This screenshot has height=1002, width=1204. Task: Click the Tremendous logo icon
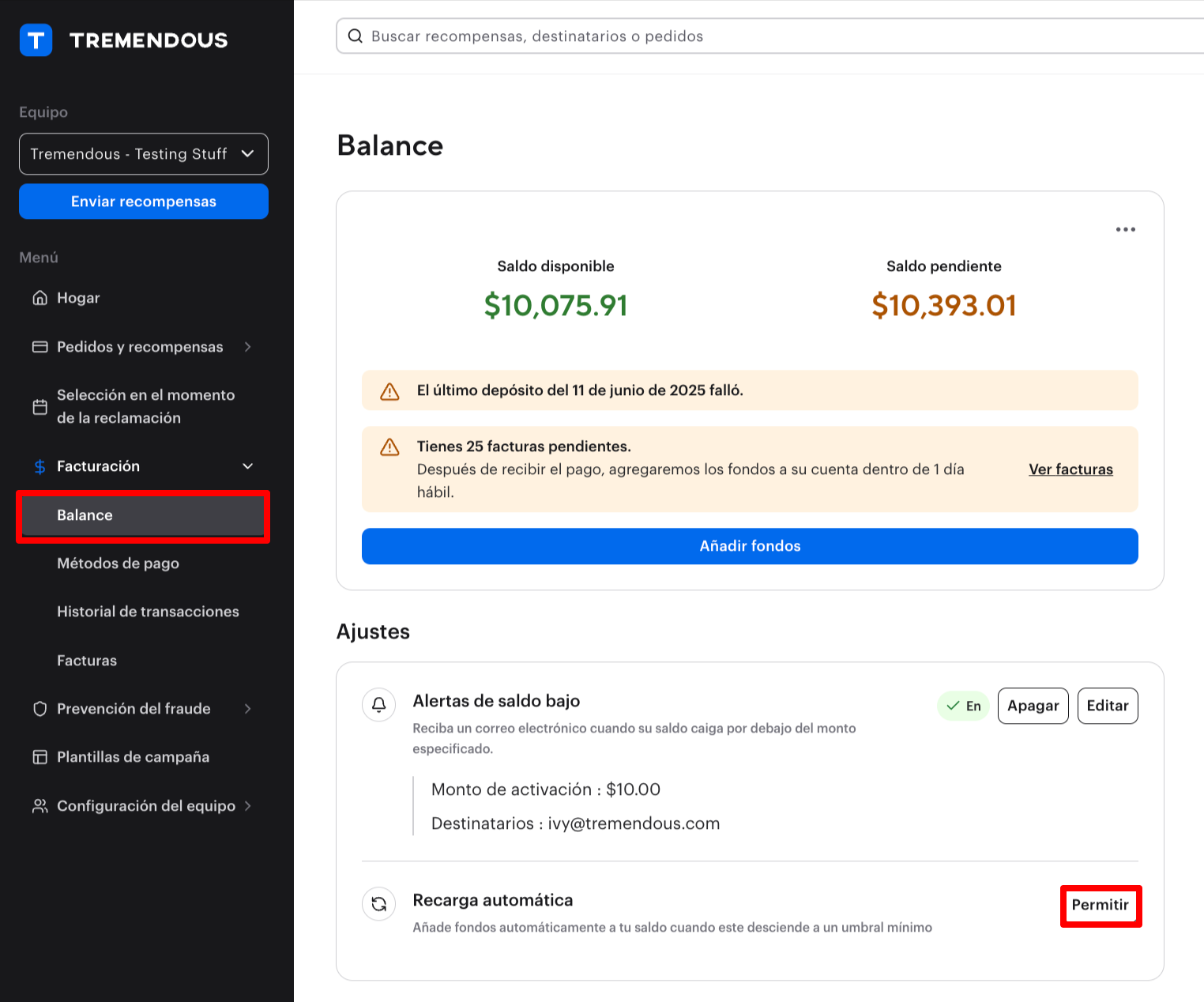click(x=36, y=40)
